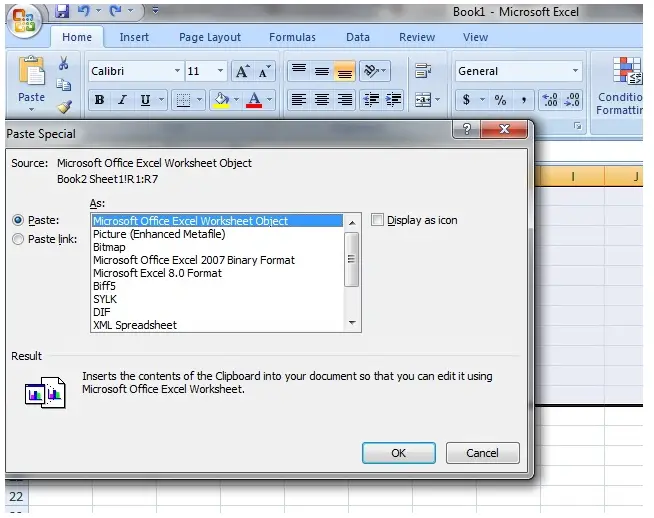Align text right in ribbon
This screenshot has width=654, height=518.
click(345, 100)
